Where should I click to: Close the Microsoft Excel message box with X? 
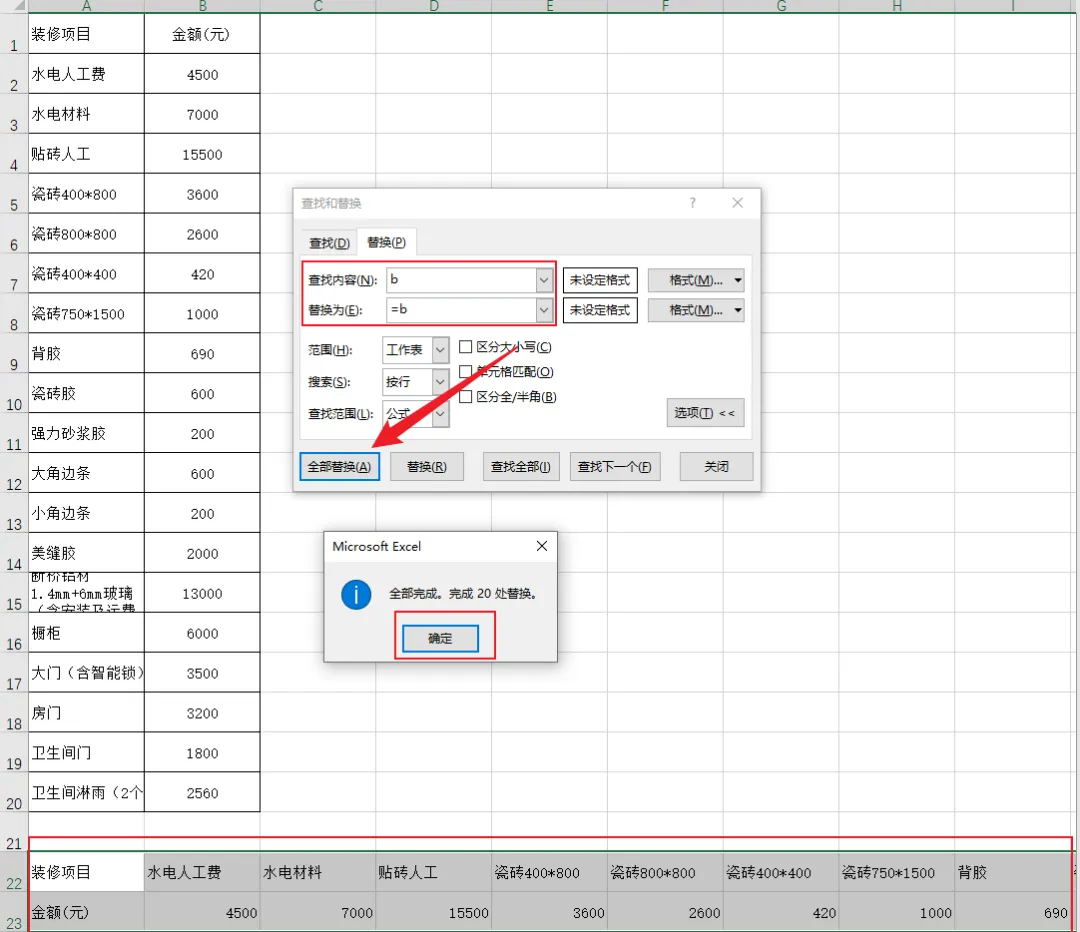coord(542,546)
